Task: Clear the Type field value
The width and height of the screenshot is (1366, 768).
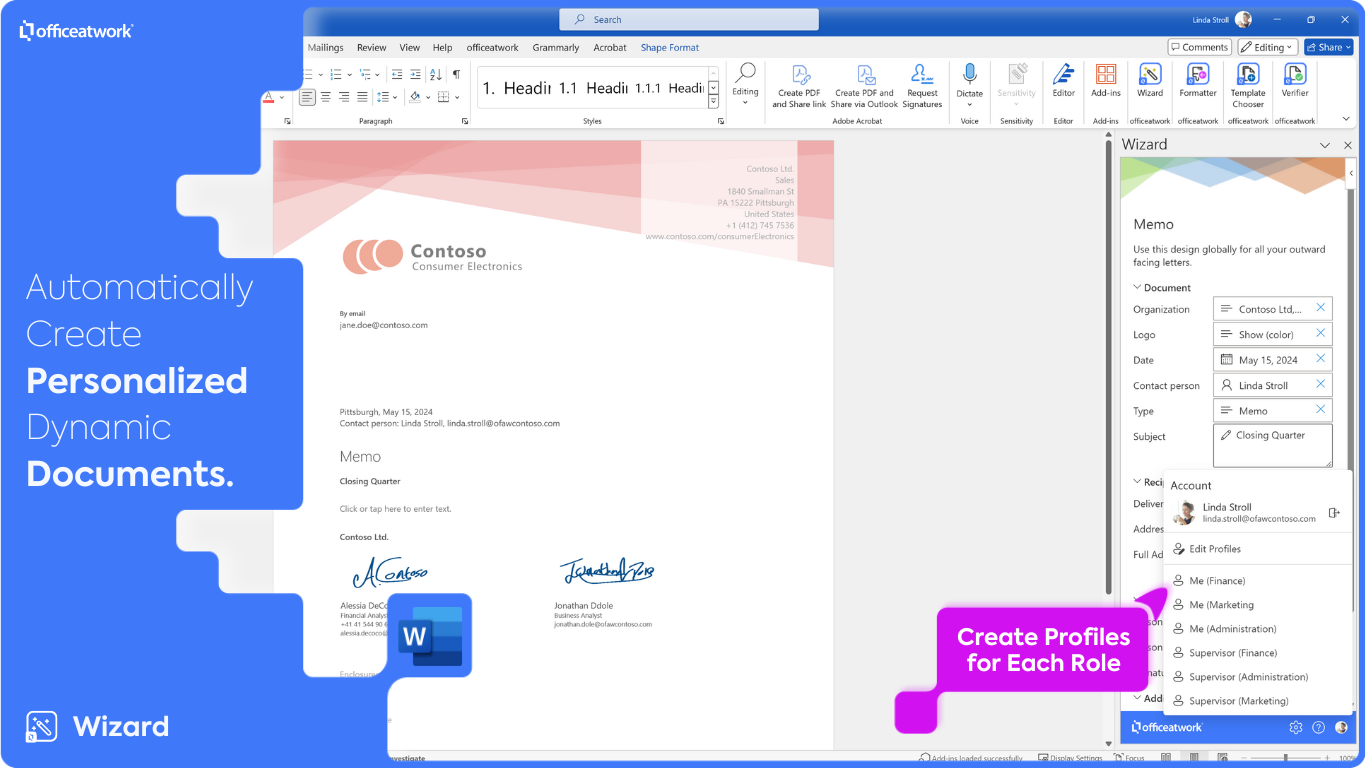Action: coord(1321,409)
